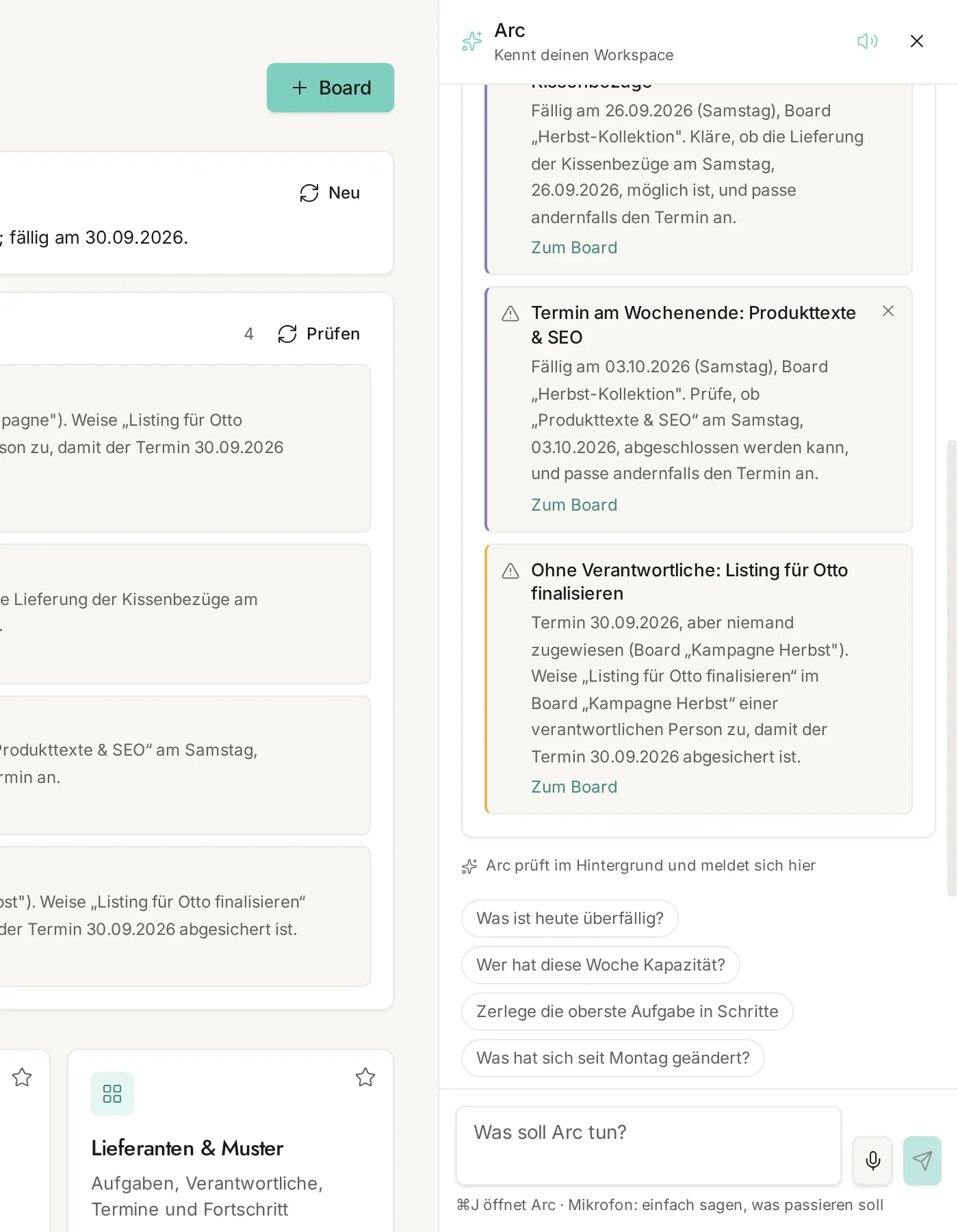Screen dimensions: 958x1232
Task: Close the Arc assistant panel
Action: pos(917,41)
